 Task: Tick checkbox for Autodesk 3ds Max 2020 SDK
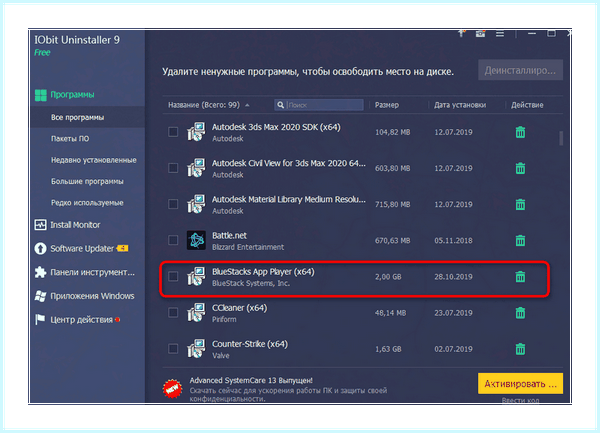[173, 132]
